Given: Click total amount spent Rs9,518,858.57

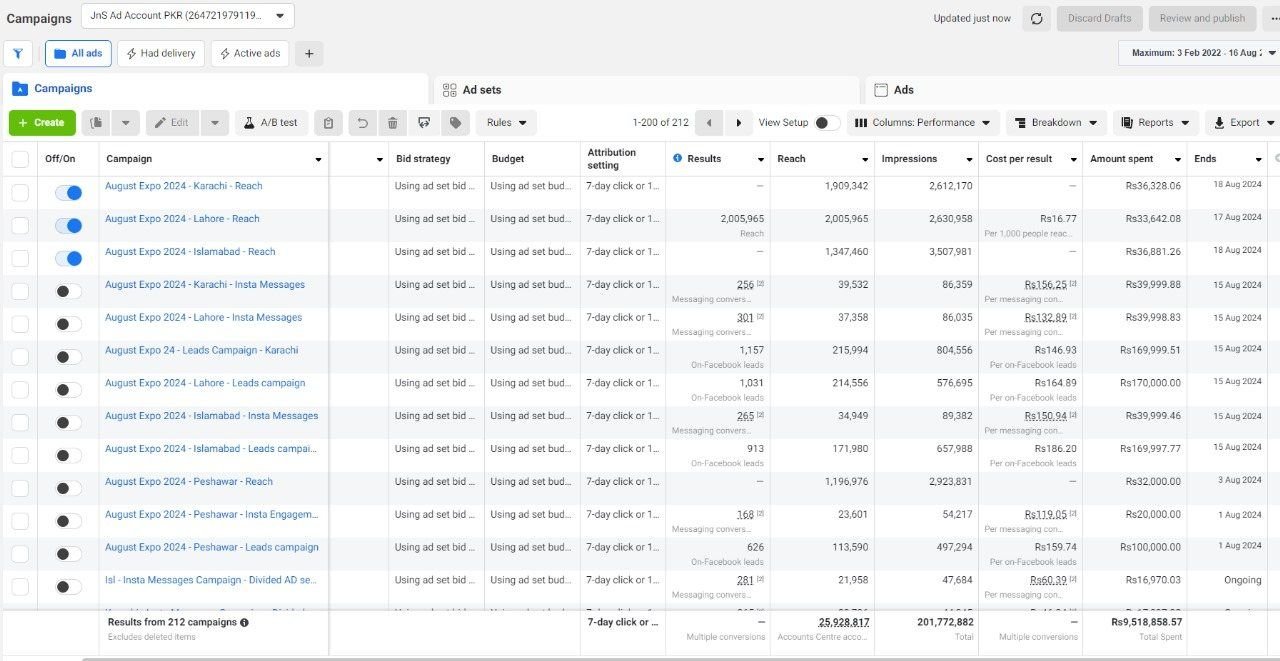Looking at the screenshot, I should (1146, 622).
